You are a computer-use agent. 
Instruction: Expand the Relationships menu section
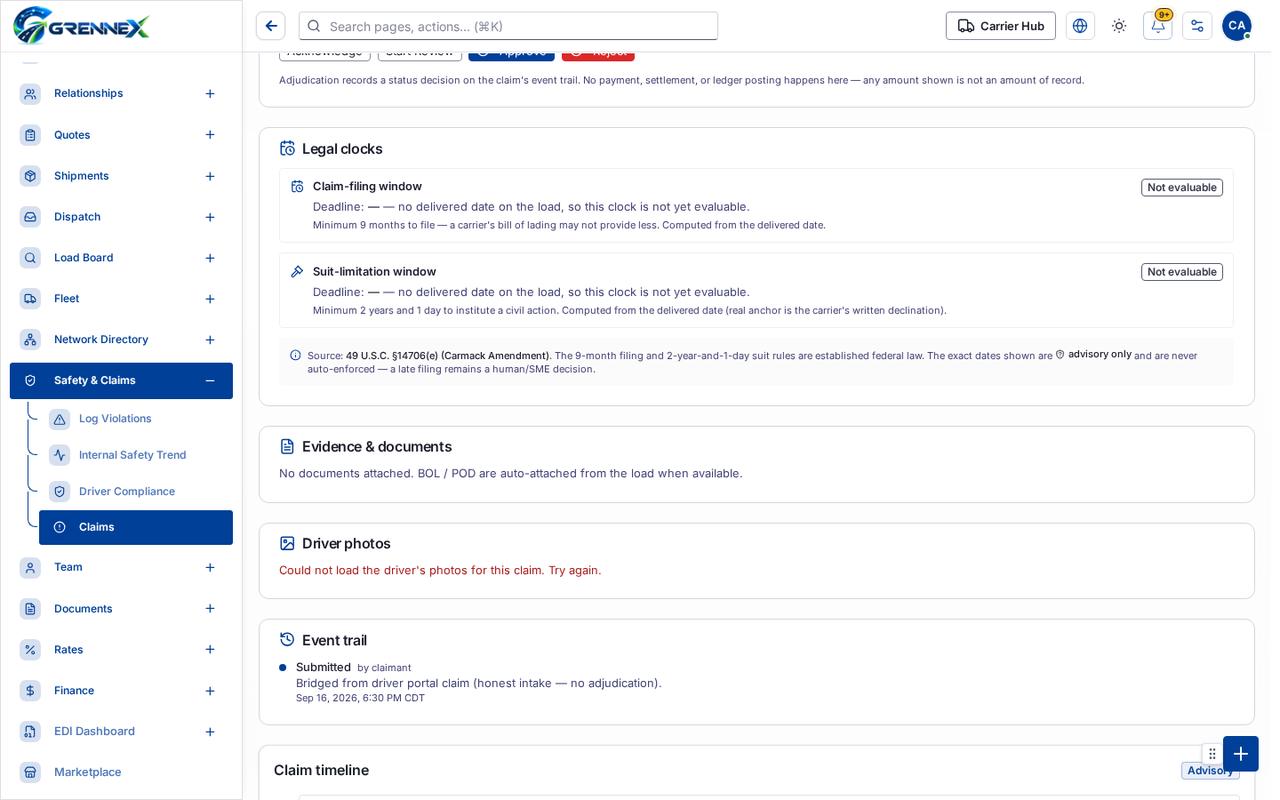210,94
